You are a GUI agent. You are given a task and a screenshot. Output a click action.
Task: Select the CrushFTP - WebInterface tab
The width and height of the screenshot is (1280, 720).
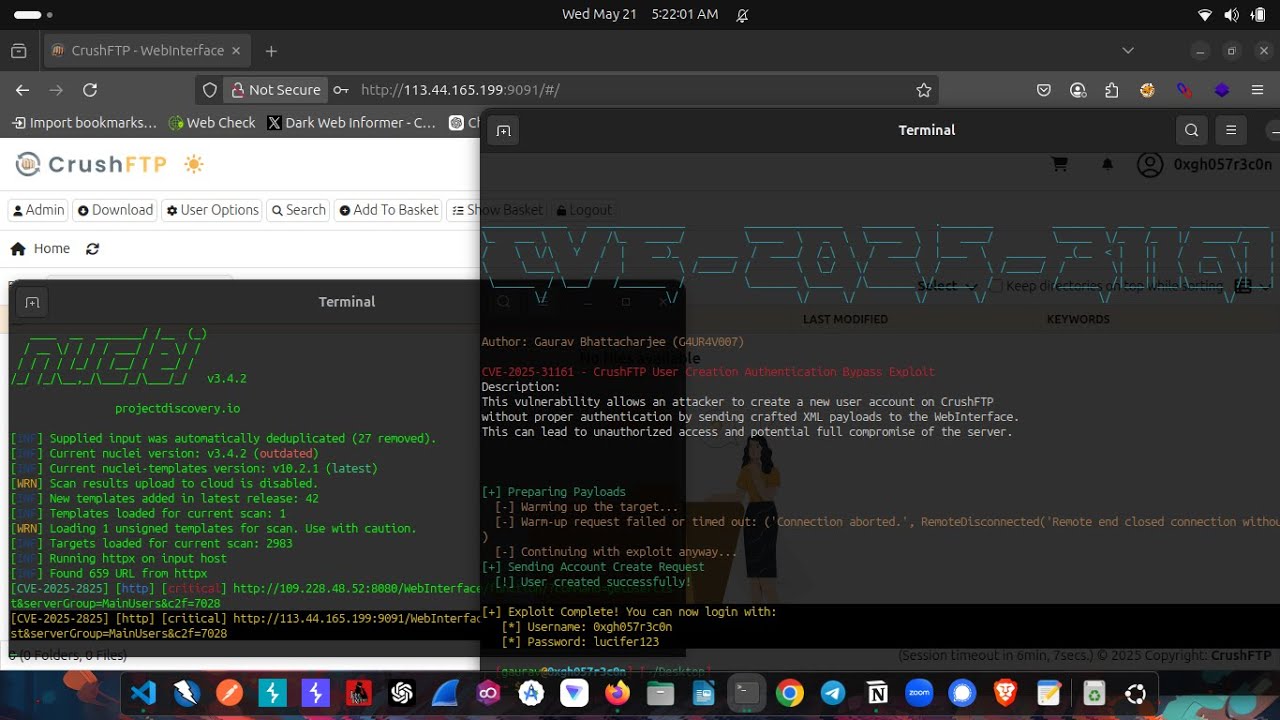point(146,50)
